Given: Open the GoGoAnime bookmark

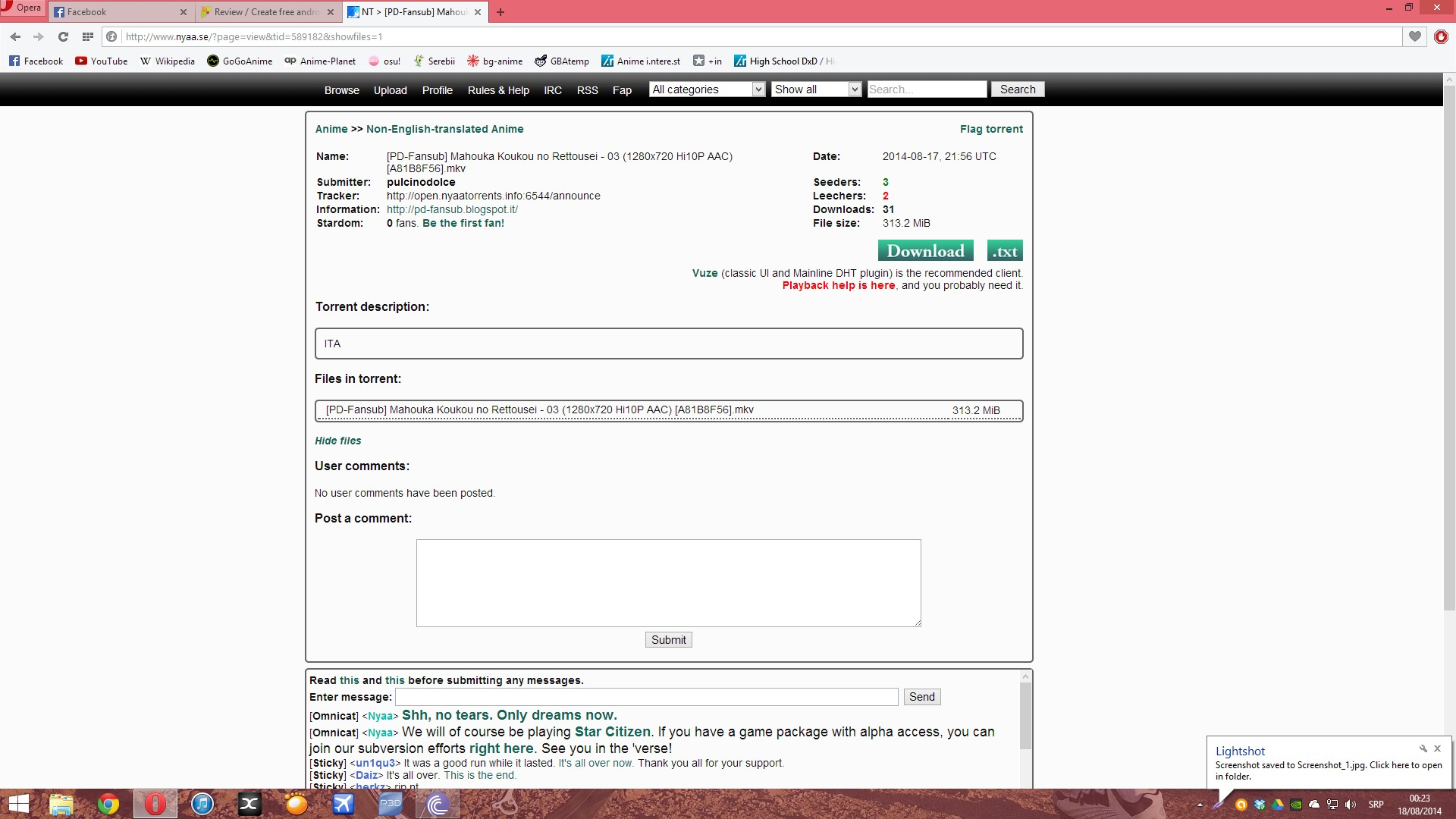Looking at the screenshot, I should [x=240, y=61].
